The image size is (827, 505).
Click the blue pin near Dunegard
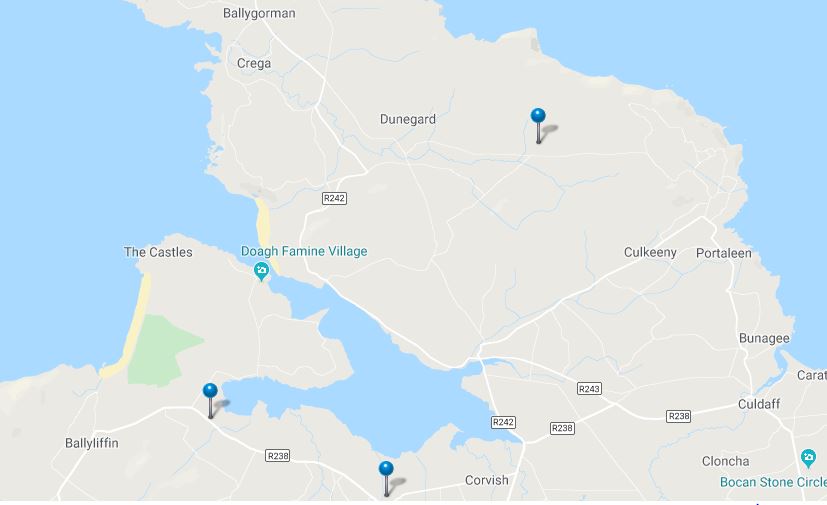tap(538, 126)
